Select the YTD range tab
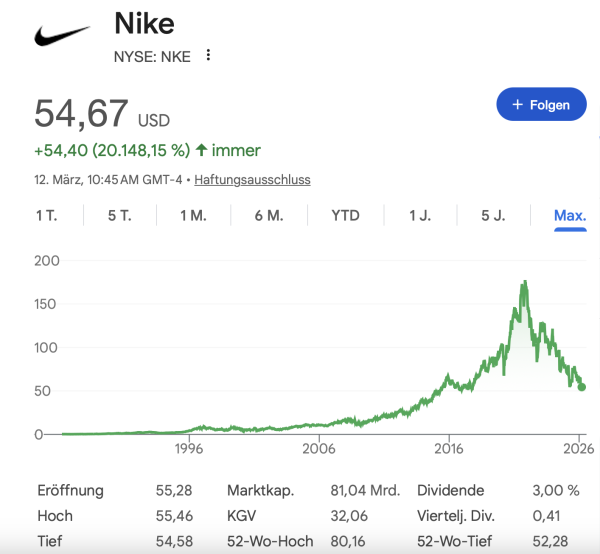This screenshot has width=600, height=554. click(x=345, y=216)
